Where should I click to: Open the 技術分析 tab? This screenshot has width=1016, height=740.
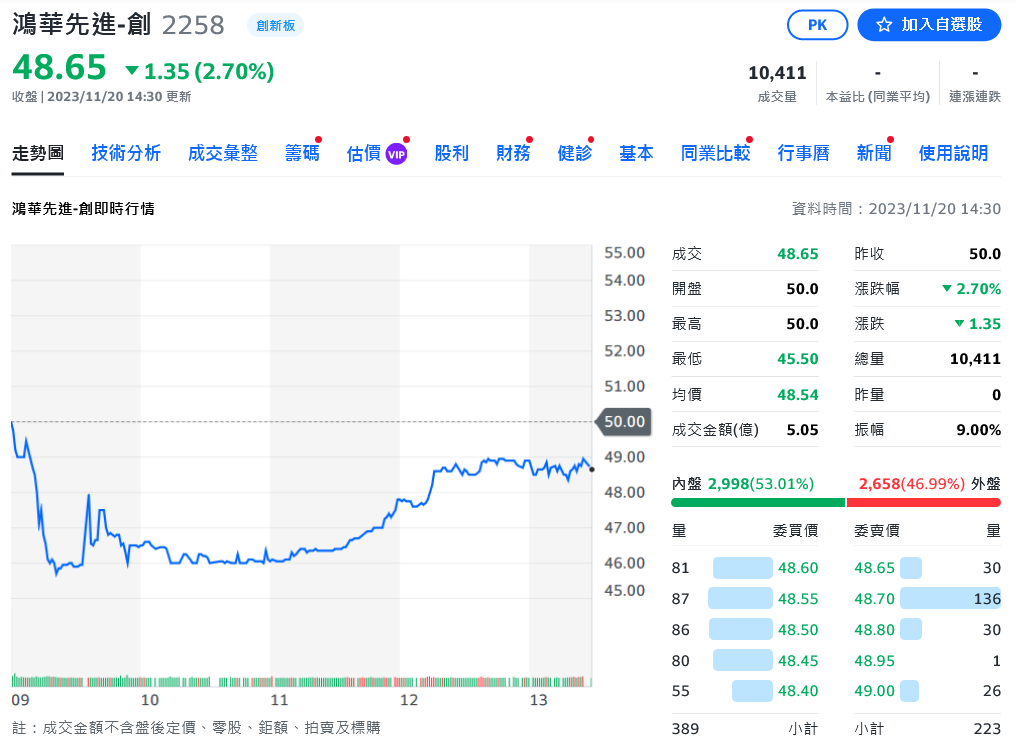click(x=126, y=153)
